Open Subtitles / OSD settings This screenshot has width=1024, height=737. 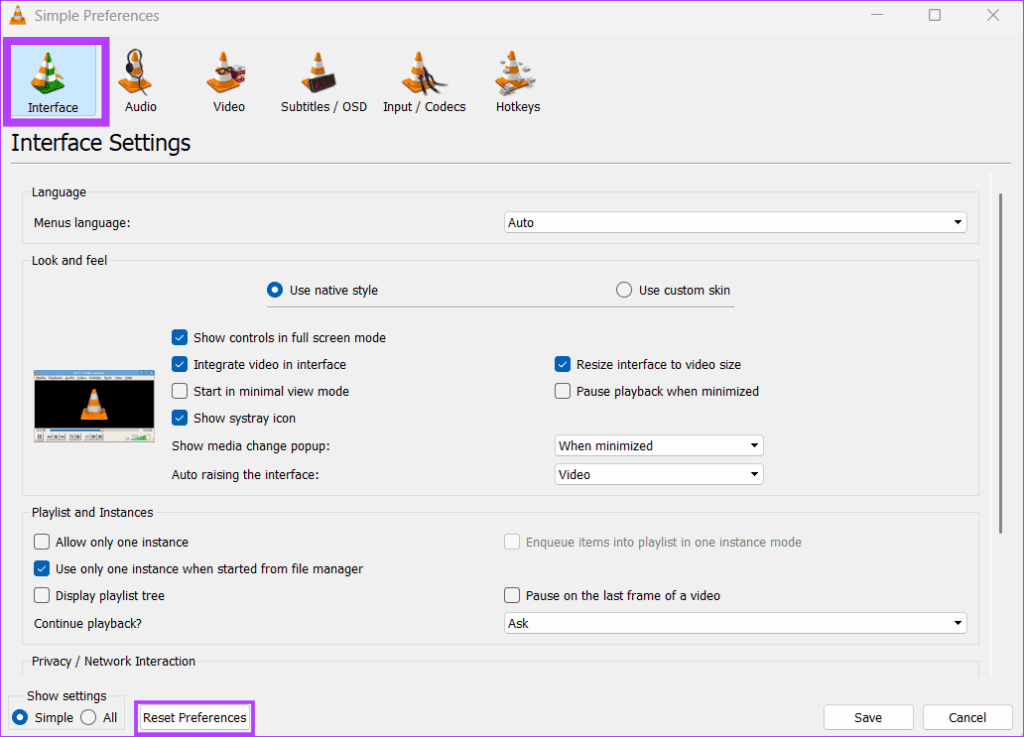[x=323, y=80]
